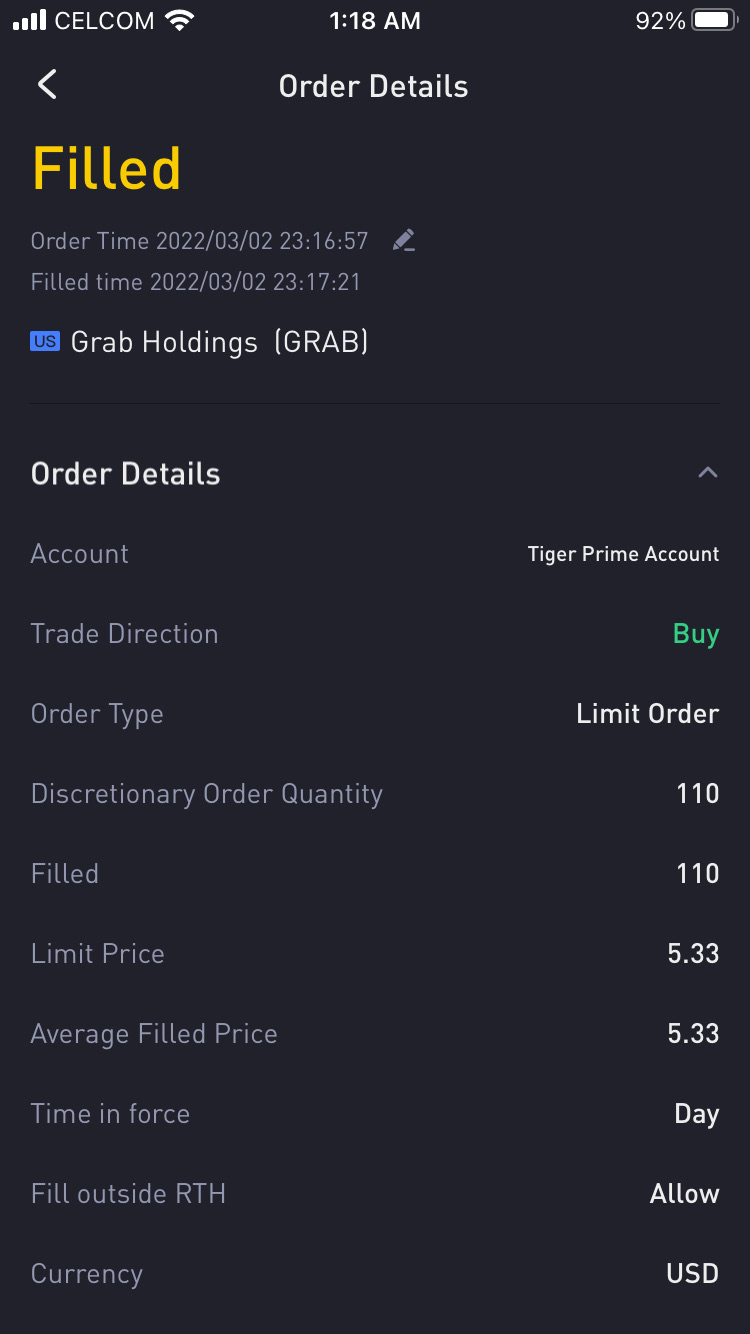Tap Tiger Prime Account value

[623, 554]
